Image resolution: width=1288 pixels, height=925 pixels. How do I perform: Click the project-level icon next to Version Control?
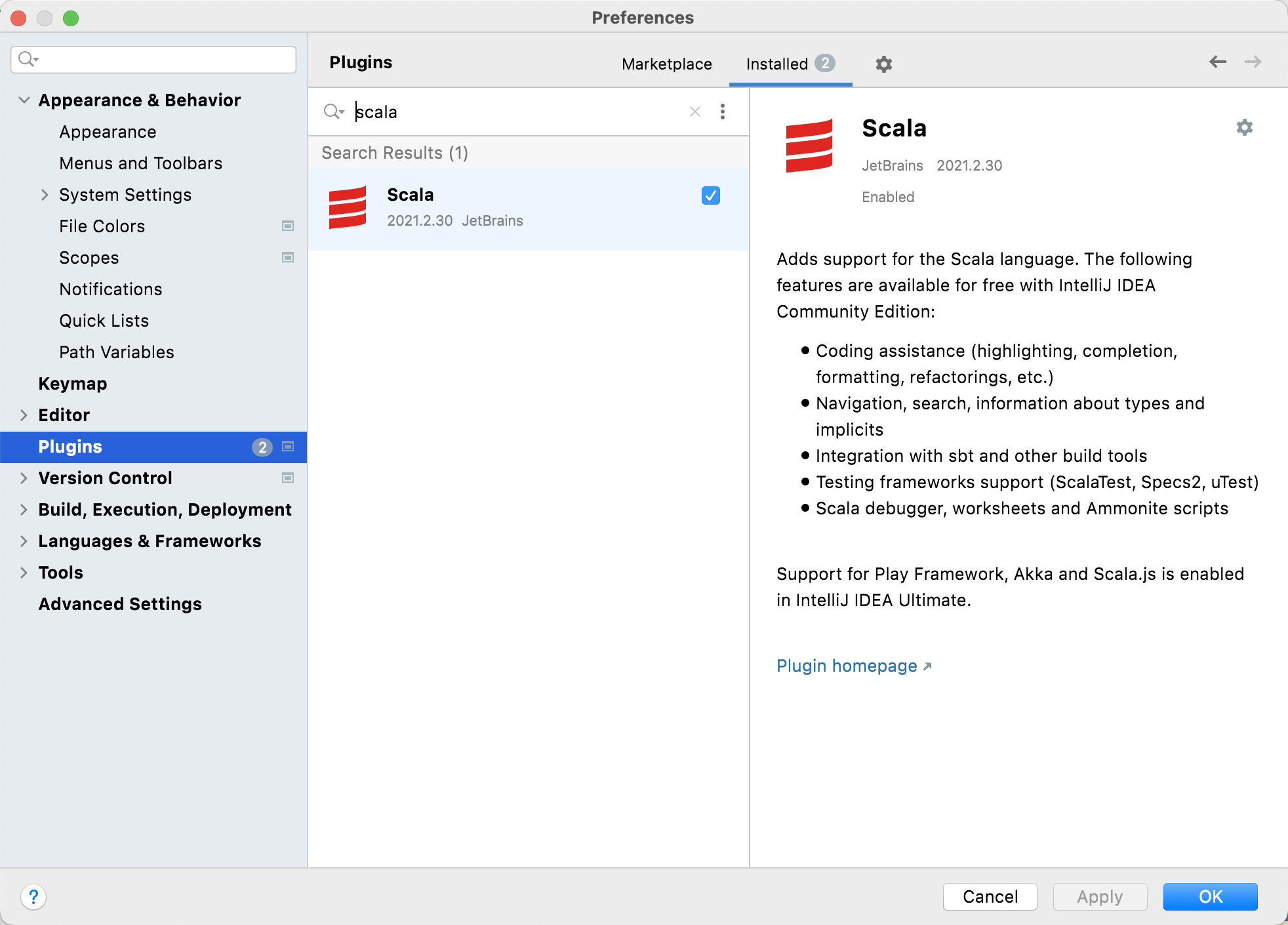pos(288,478)
